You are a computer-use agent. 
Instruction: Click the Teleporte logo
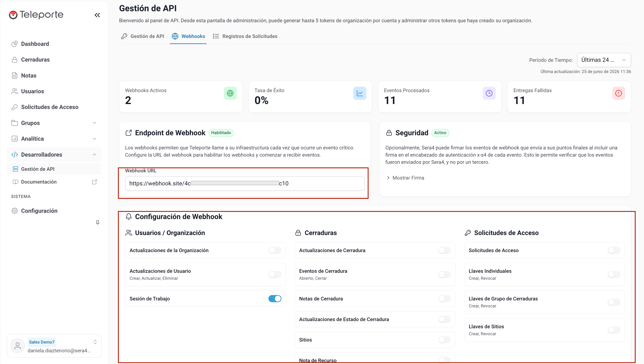pyautogui.click(x=36, y=15)
